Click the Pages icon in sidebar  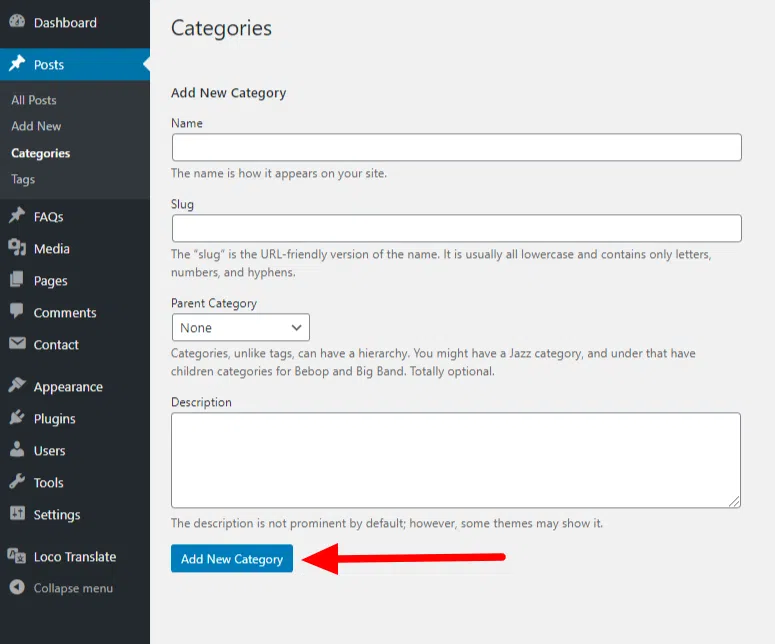[17, 280]
